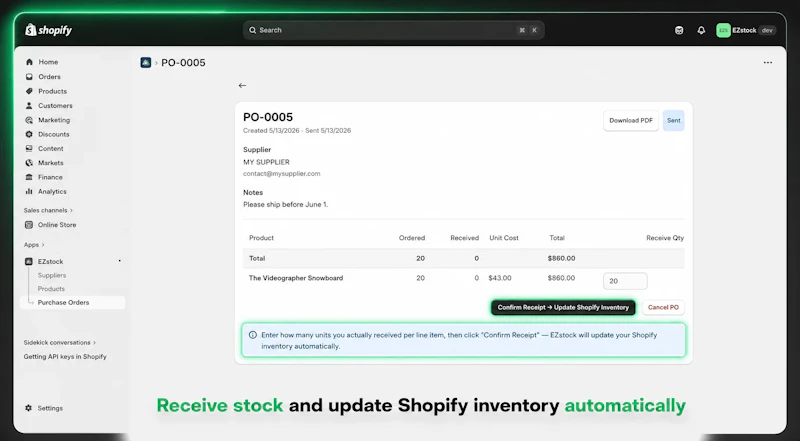Click the Settings gear icon
The image size is (800, 441).
pos(29,408)
